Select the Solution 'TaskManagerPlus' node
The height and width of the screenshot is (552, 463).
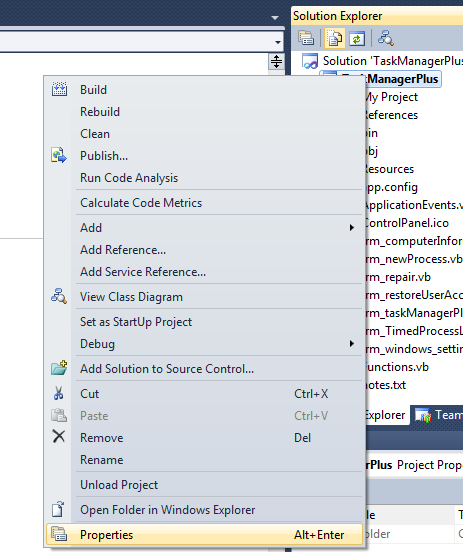[x=382, y=61]
